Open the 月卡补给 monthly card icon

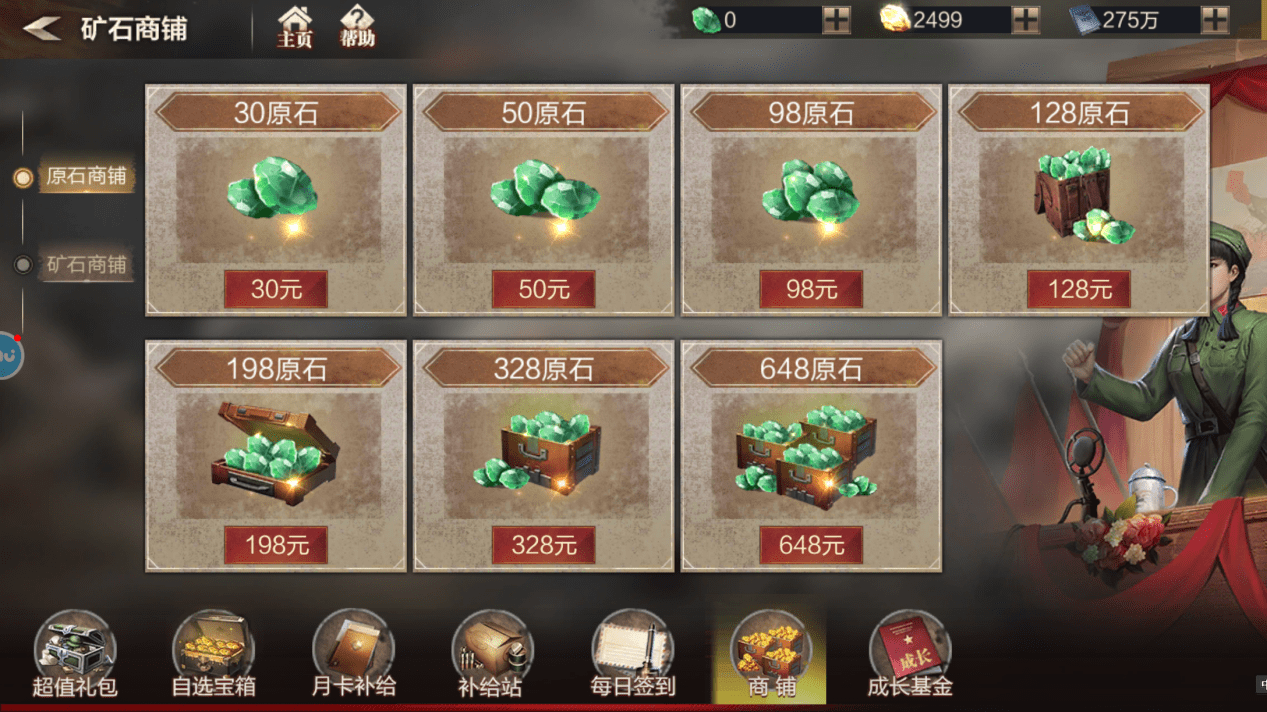click(x=354, y=655)
